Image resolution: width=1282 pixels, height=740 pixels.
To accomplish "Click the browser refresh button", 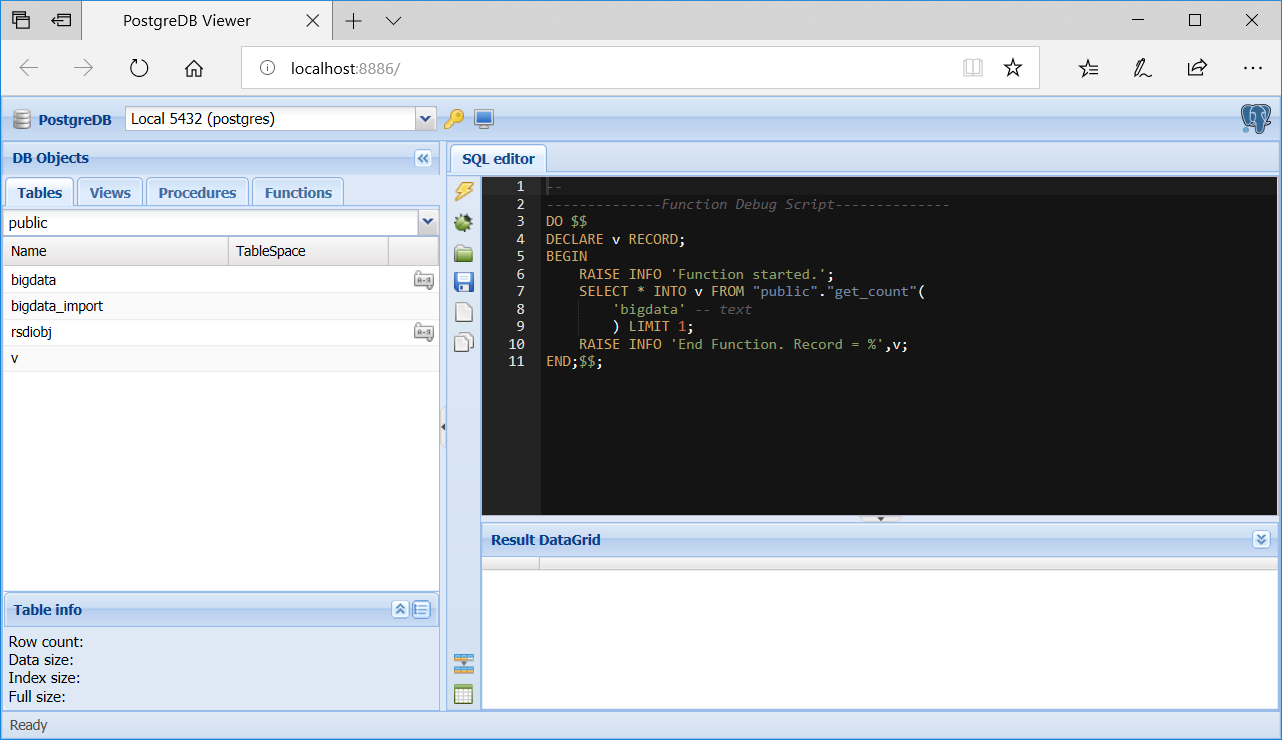I will pyautogui.click(x=139, y=68).
